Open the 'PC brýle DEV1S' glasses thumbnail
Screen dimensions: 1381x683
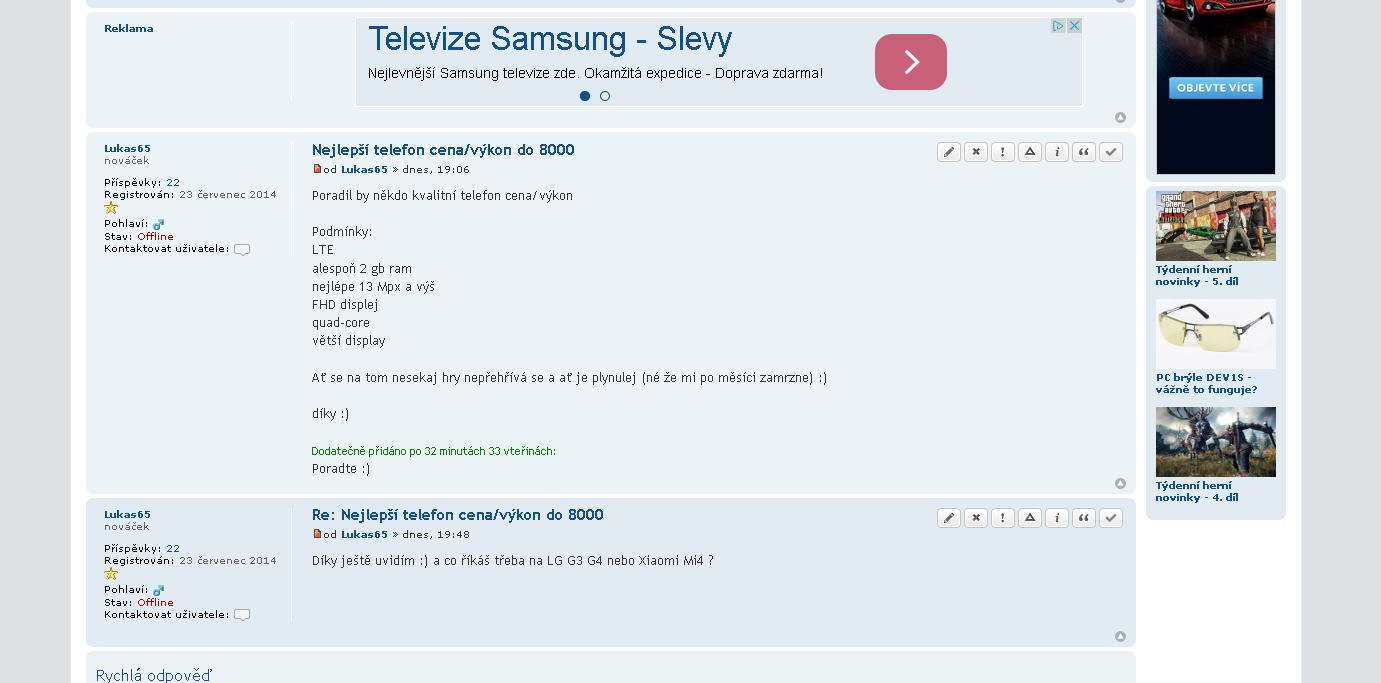[1215, 334]
